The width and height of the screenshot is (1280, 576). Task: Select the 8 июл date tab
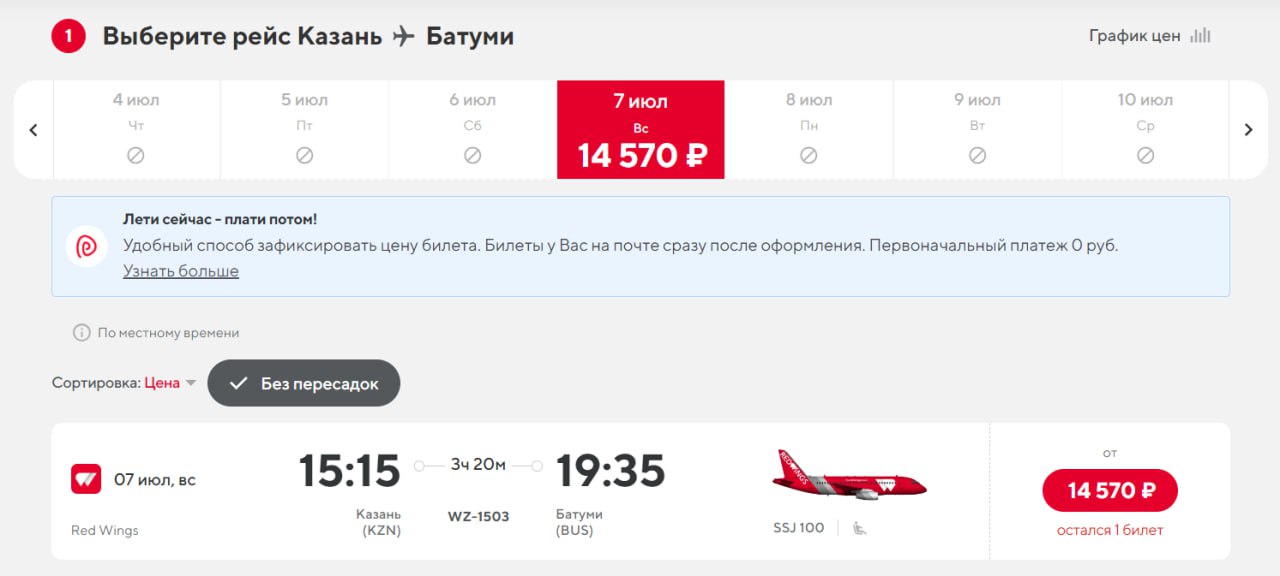coord(809,130)
